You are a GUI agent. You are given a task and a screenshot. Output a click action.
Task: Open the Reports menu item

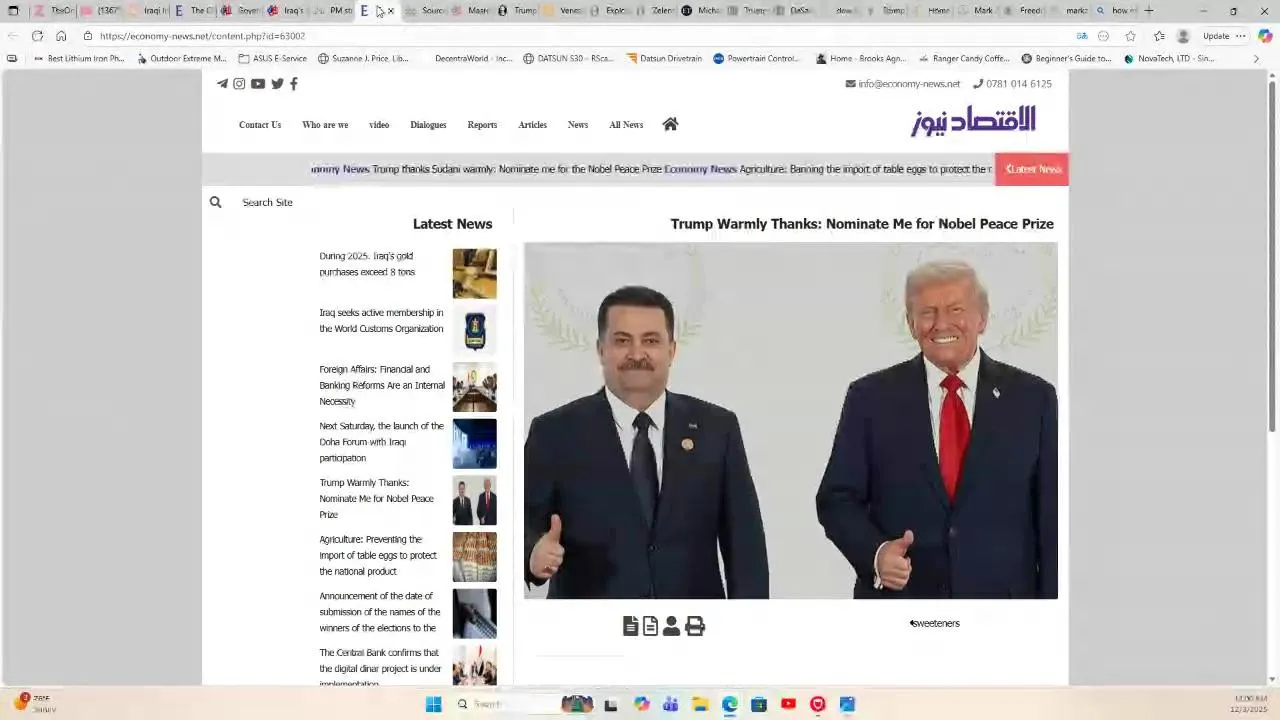pos(482,125)
